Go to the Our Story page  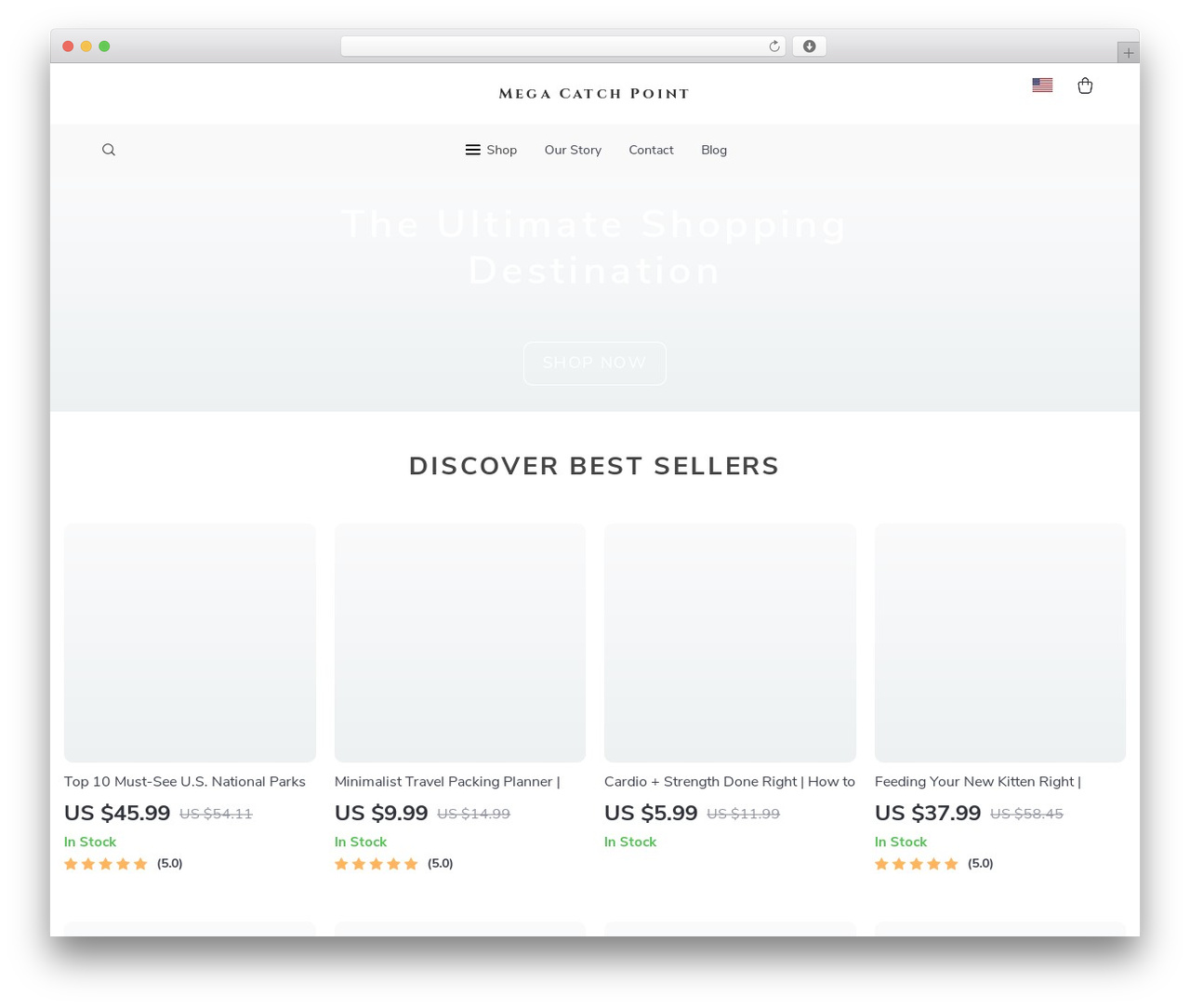573,150
